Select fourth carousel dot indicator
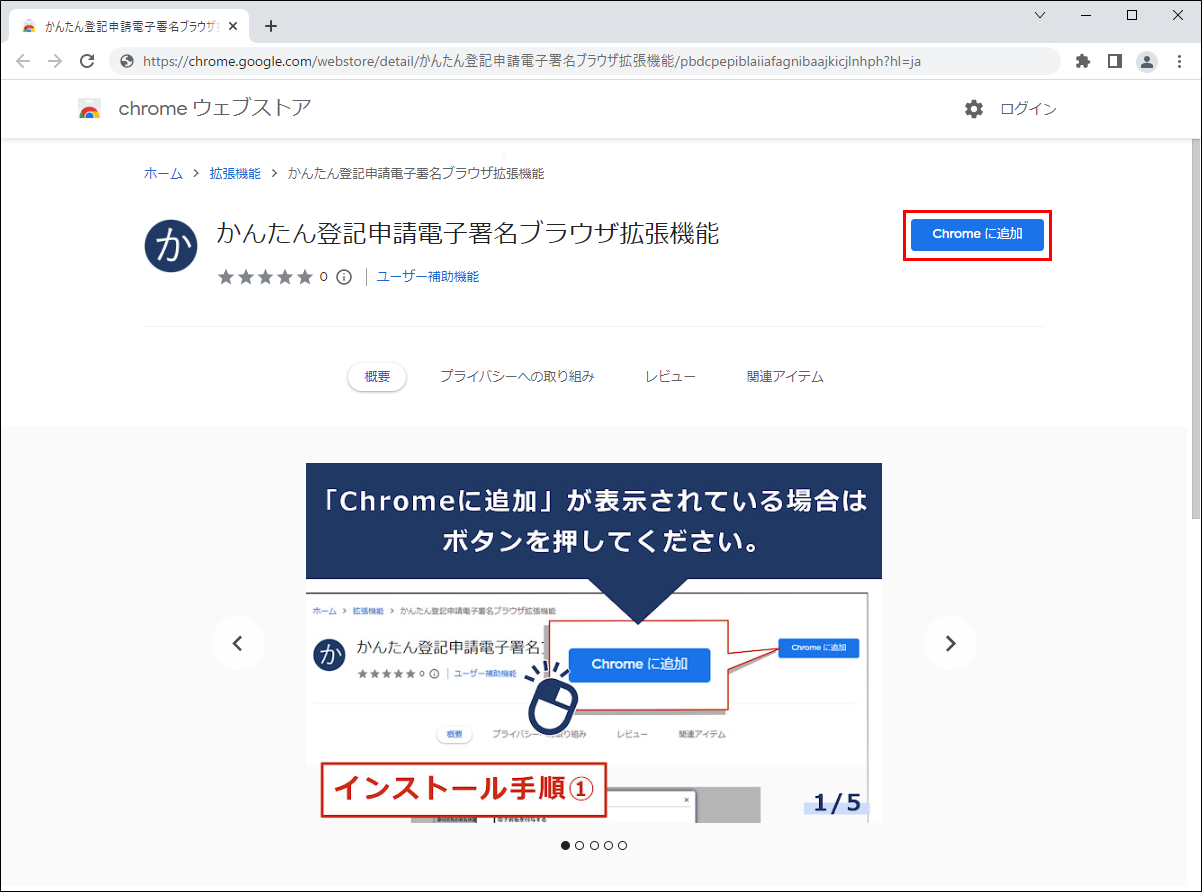Screen dimensions: 1202x892 (x=608, y=845)
